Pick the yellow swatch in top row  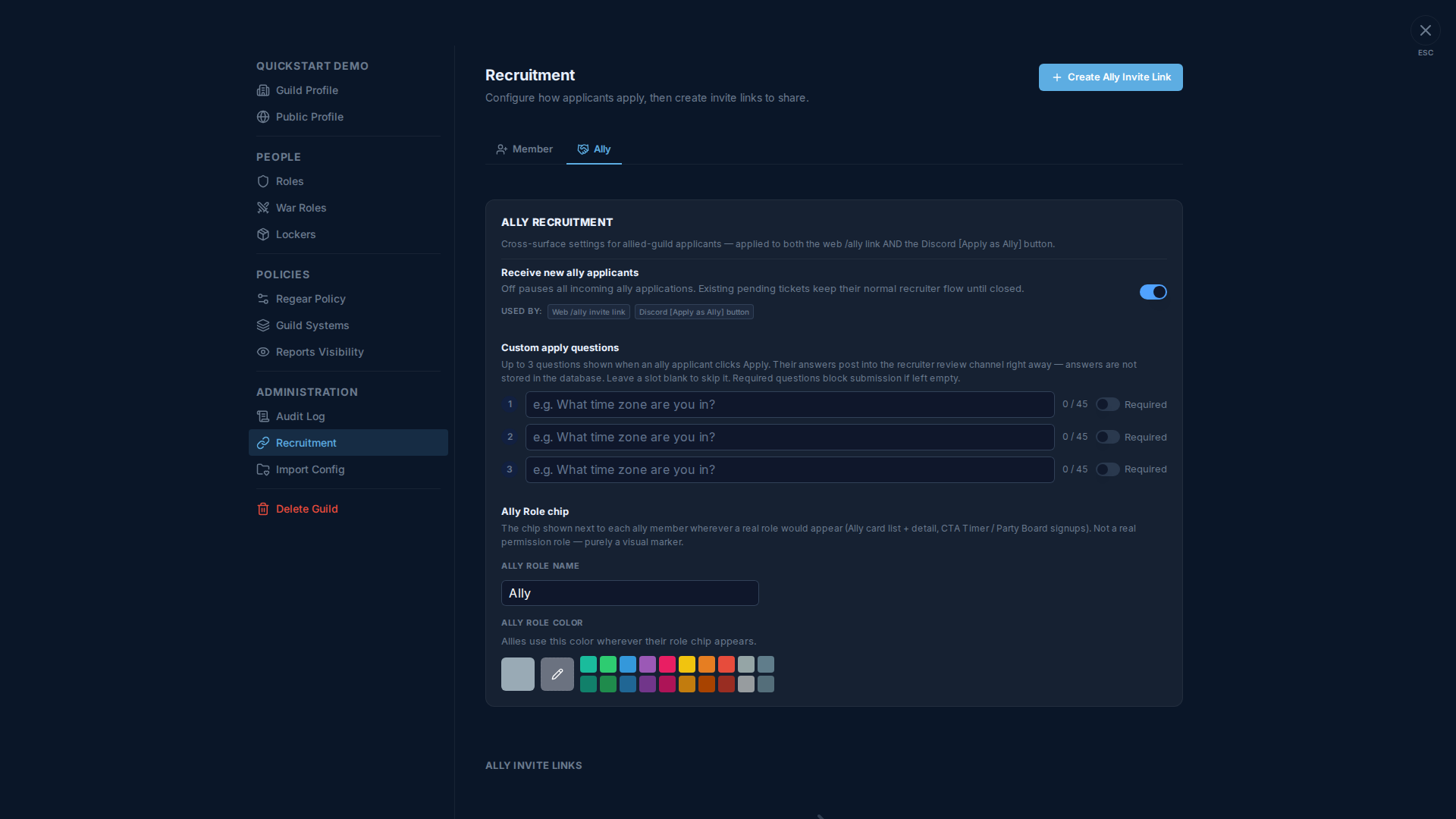pyautogui.click(x=687, y=664)
